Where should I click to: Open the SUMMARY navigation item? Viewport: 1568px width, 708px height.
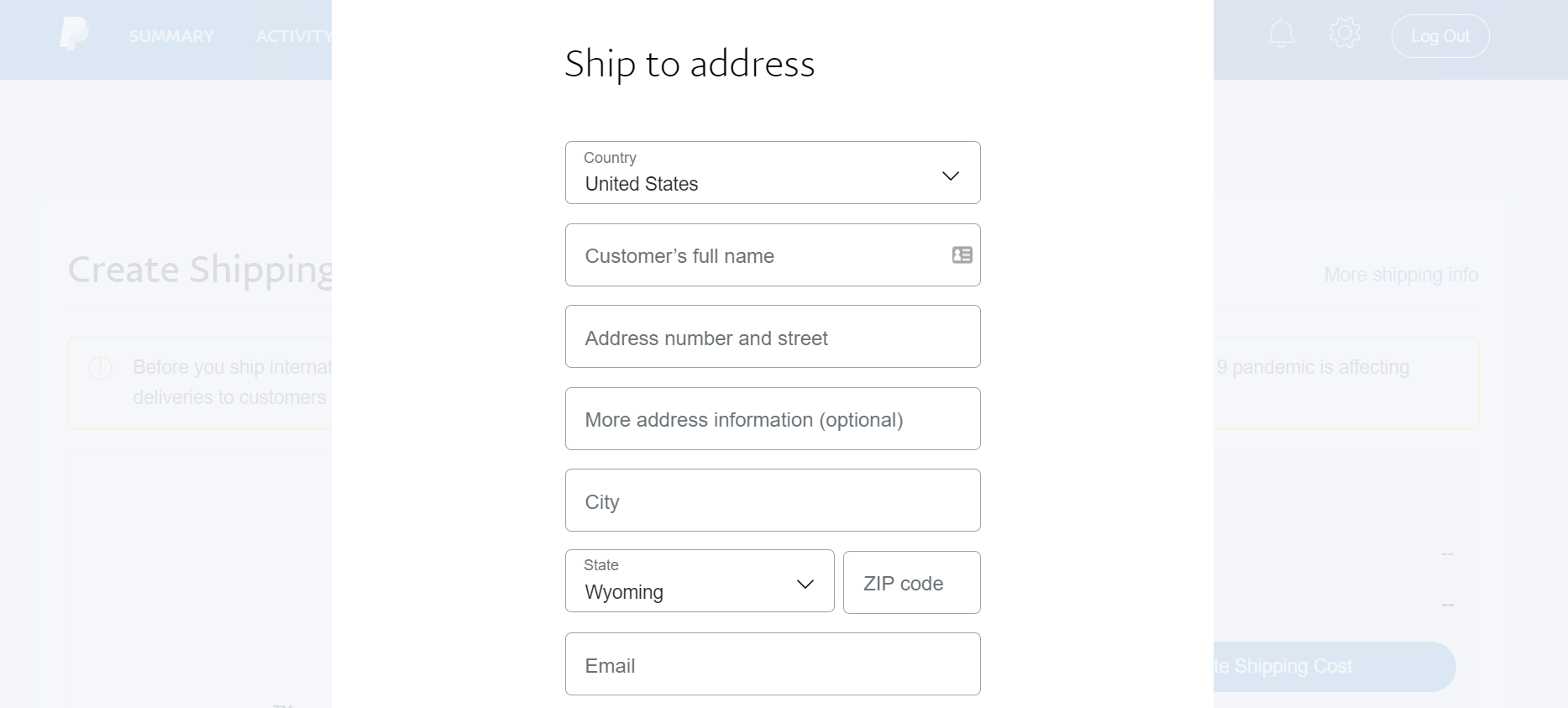click(171, 35)
